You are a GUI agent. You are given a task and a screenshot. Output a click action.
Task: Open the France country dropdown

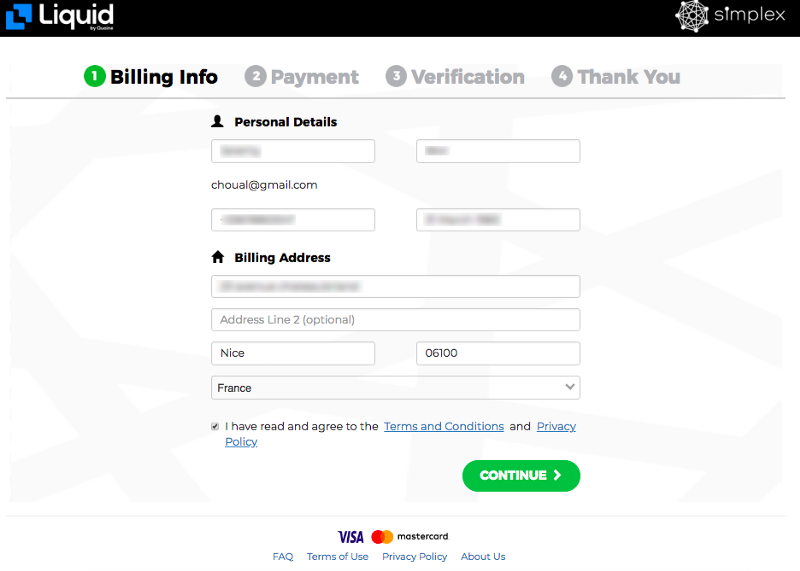[x=395, y=388]
